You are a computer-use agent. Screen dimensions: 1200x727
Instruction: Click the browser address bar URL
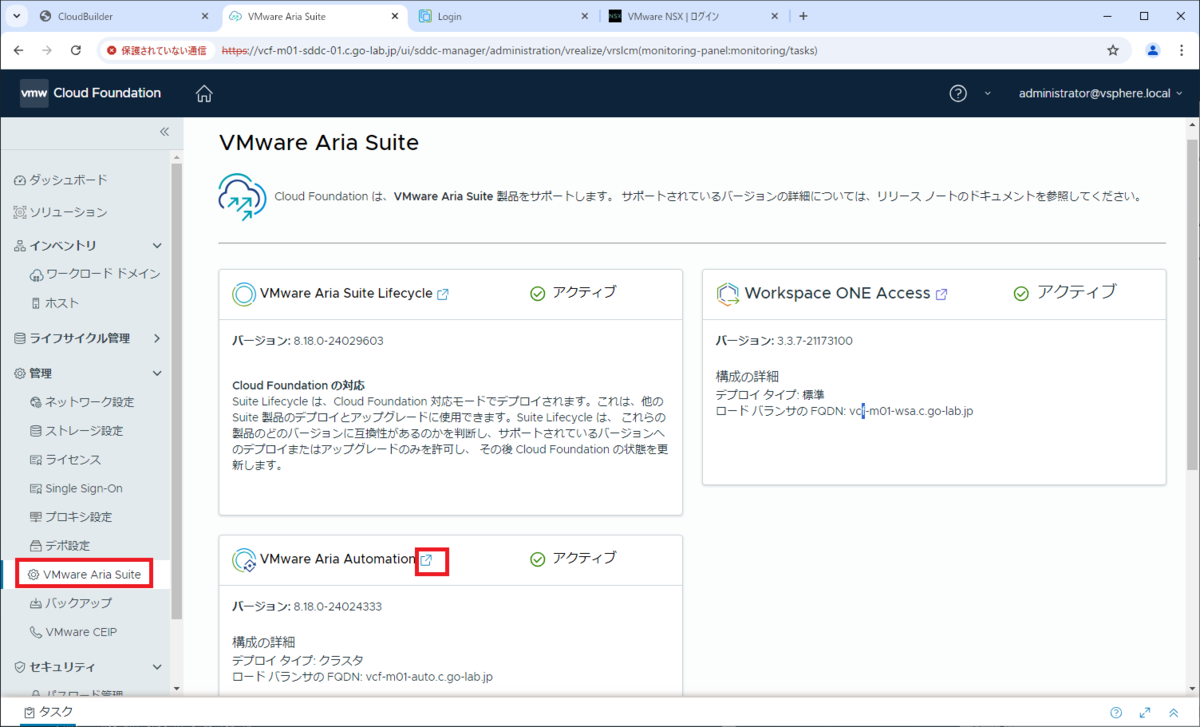point(520,50)
